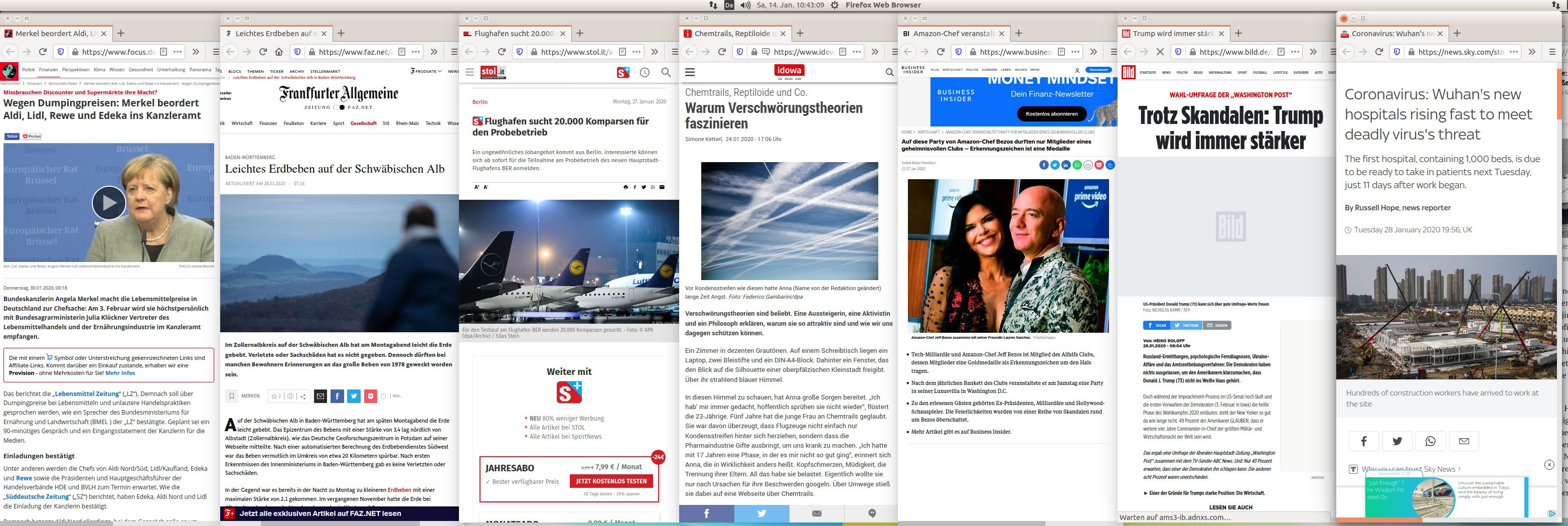The image size is (1568, 526).
Task: Open page actions menu in bild.de address bar
Action: click(x=1295, y=52)
